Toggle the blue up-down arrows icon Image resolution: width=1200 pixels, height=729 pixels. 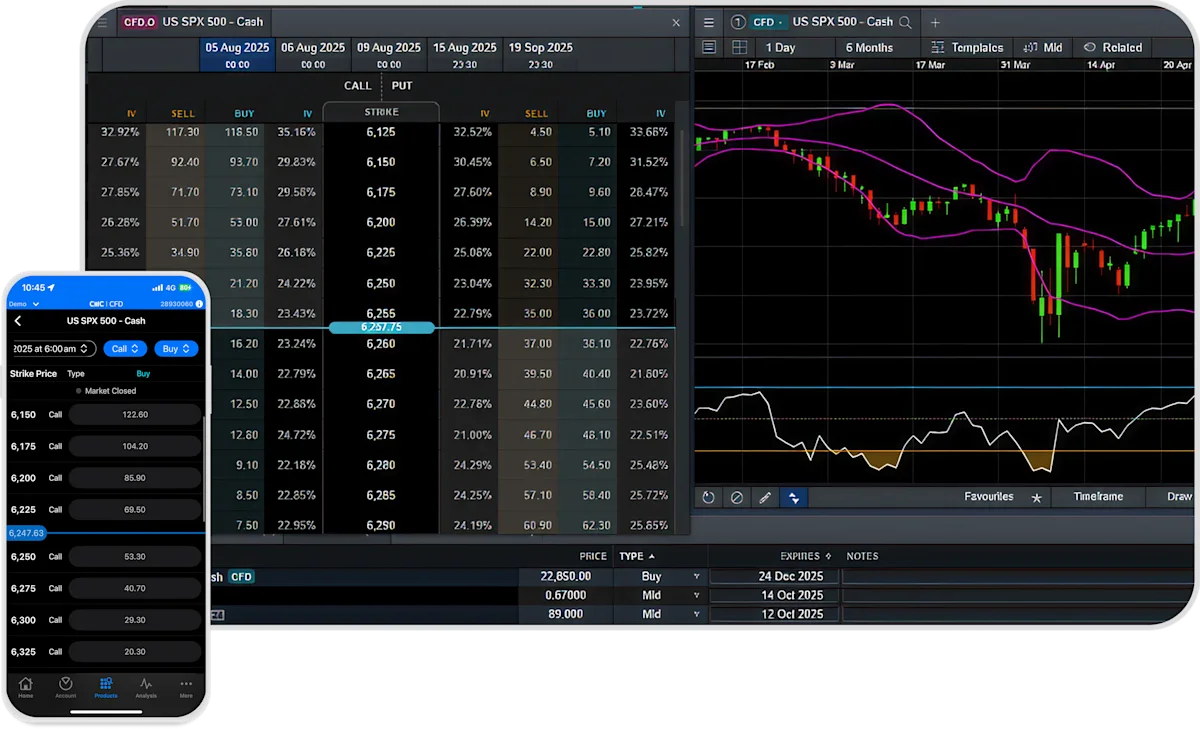(794, 497)
